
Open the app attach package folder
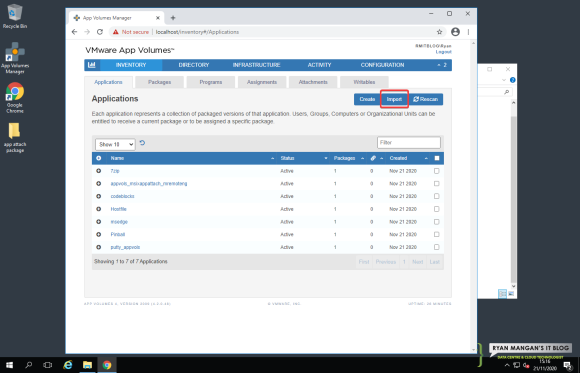15,137
